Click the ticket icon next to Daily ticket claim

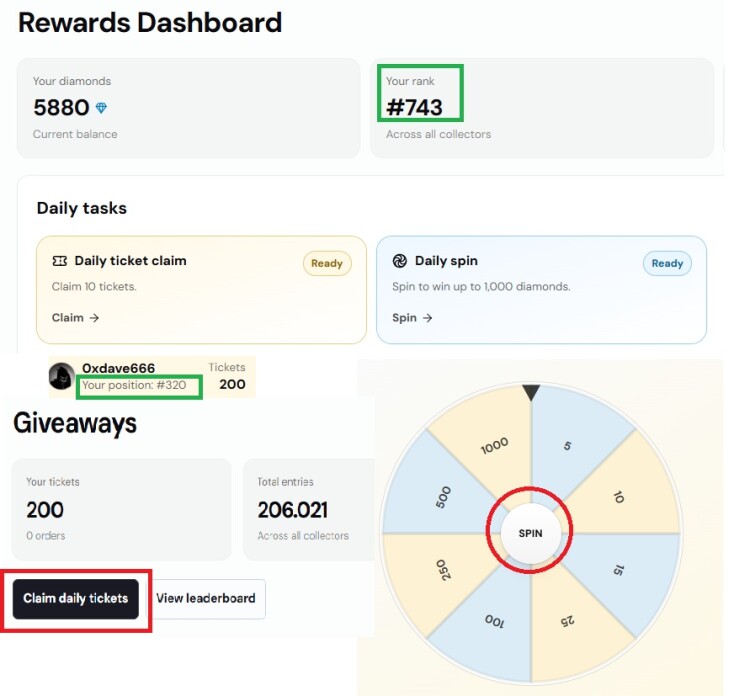(59, 261)
